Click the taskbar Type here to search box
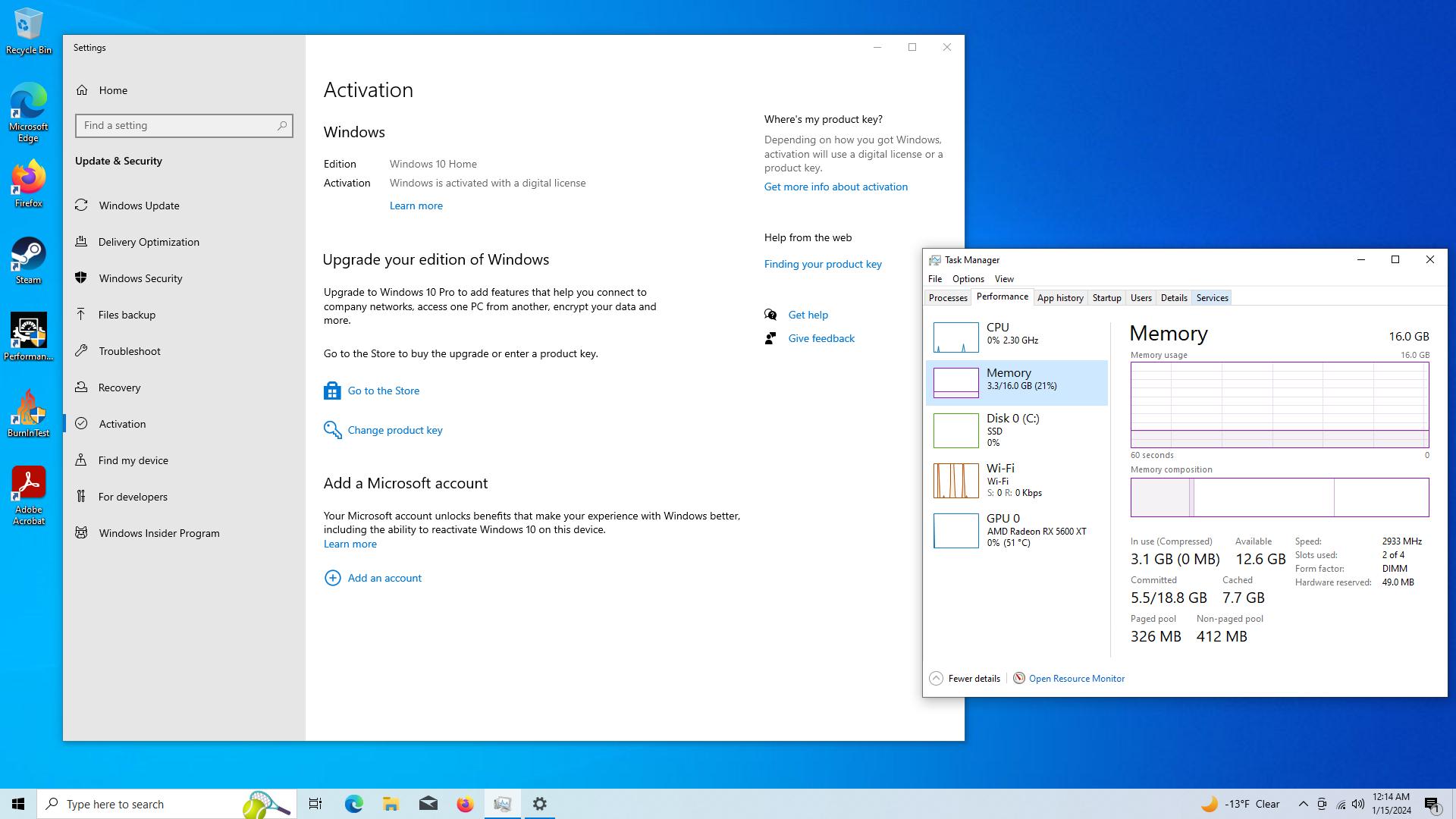Screen dimensions: 1456x819 167,804
